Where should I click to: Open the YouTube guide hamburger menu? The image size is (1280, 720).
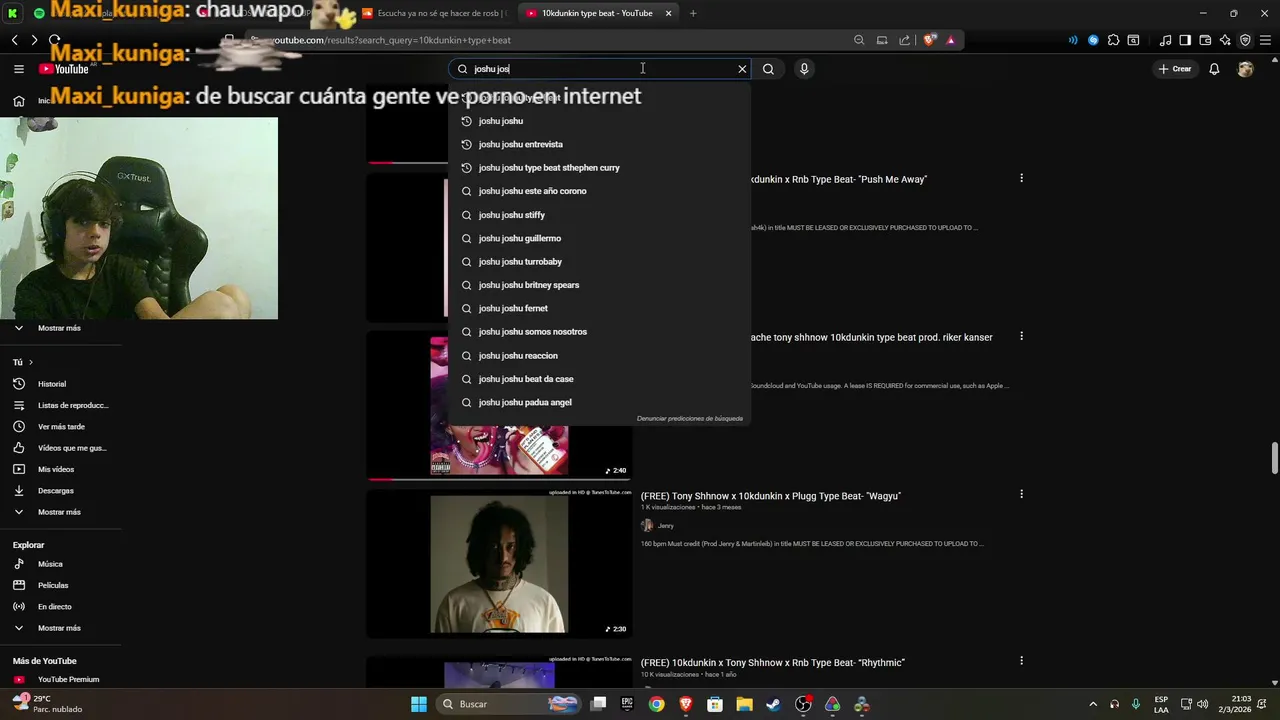(19, 69)
